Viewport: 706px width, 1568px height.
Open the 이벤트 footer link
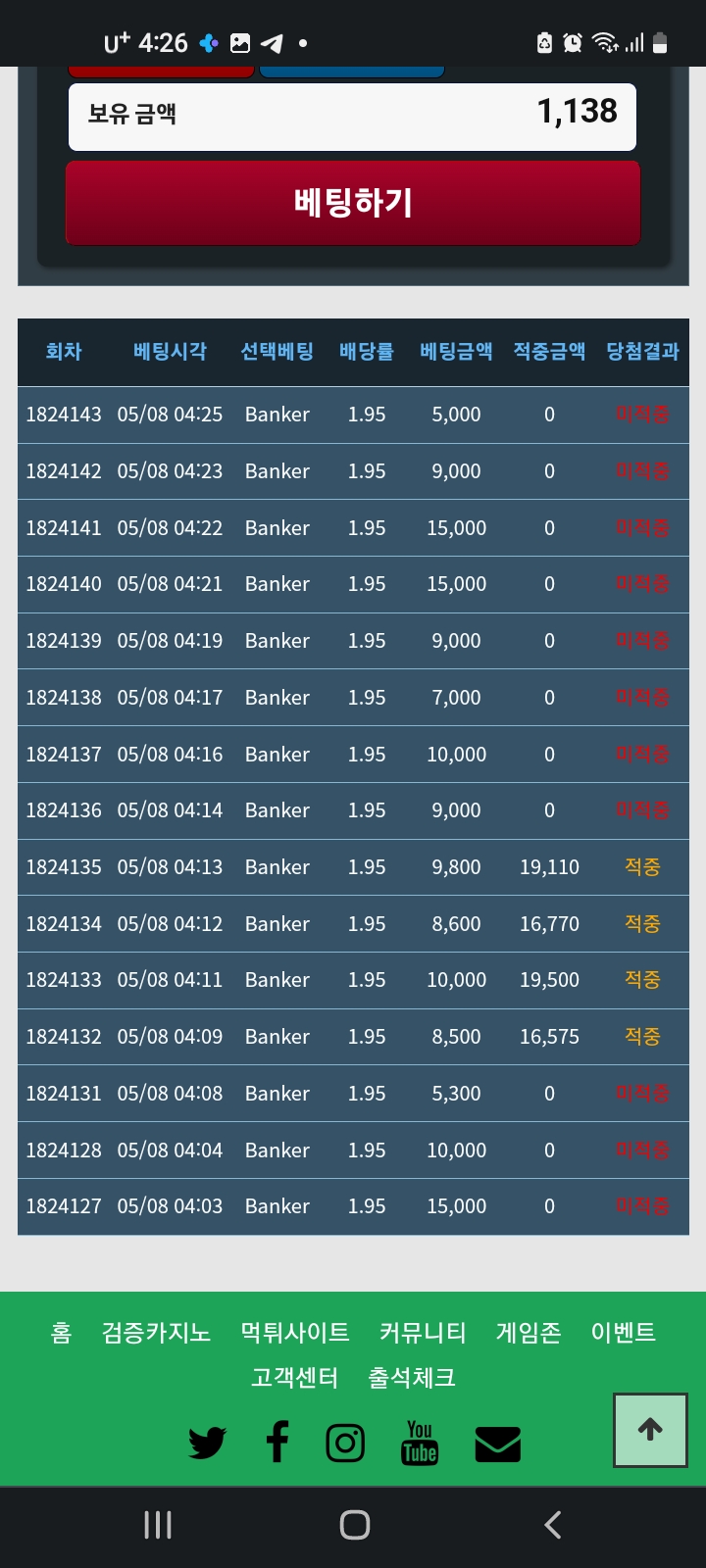[x=623, y=1332]
